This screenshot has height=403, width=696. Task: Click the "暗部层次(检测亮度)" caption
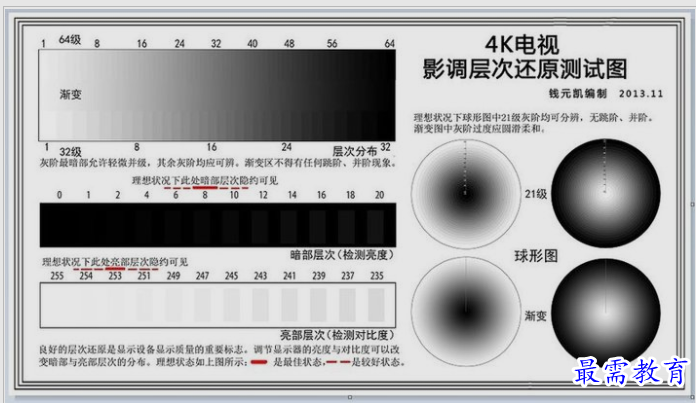point(342,255)
